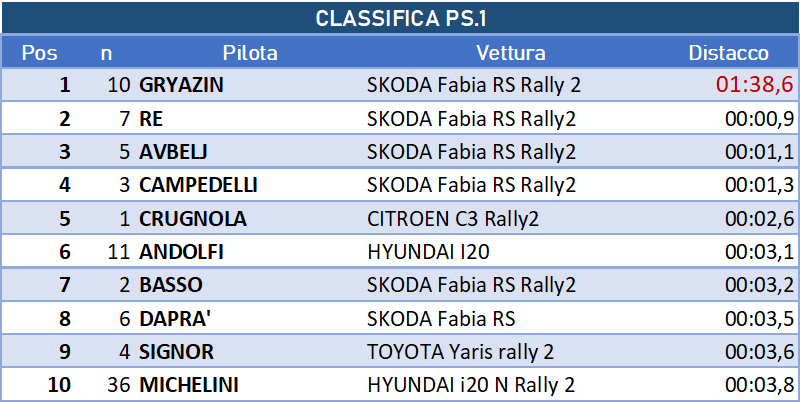The image size is (800, 402).
Task: Click the CRUGNOLA driver cell
Action: (x=193, y=218)
